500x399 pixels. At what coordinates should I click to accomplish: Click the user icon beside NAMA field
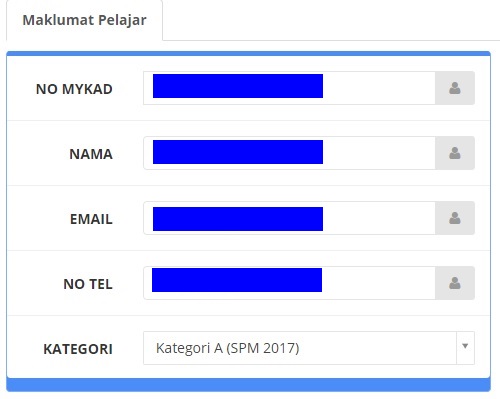click(x=455, y=153)
